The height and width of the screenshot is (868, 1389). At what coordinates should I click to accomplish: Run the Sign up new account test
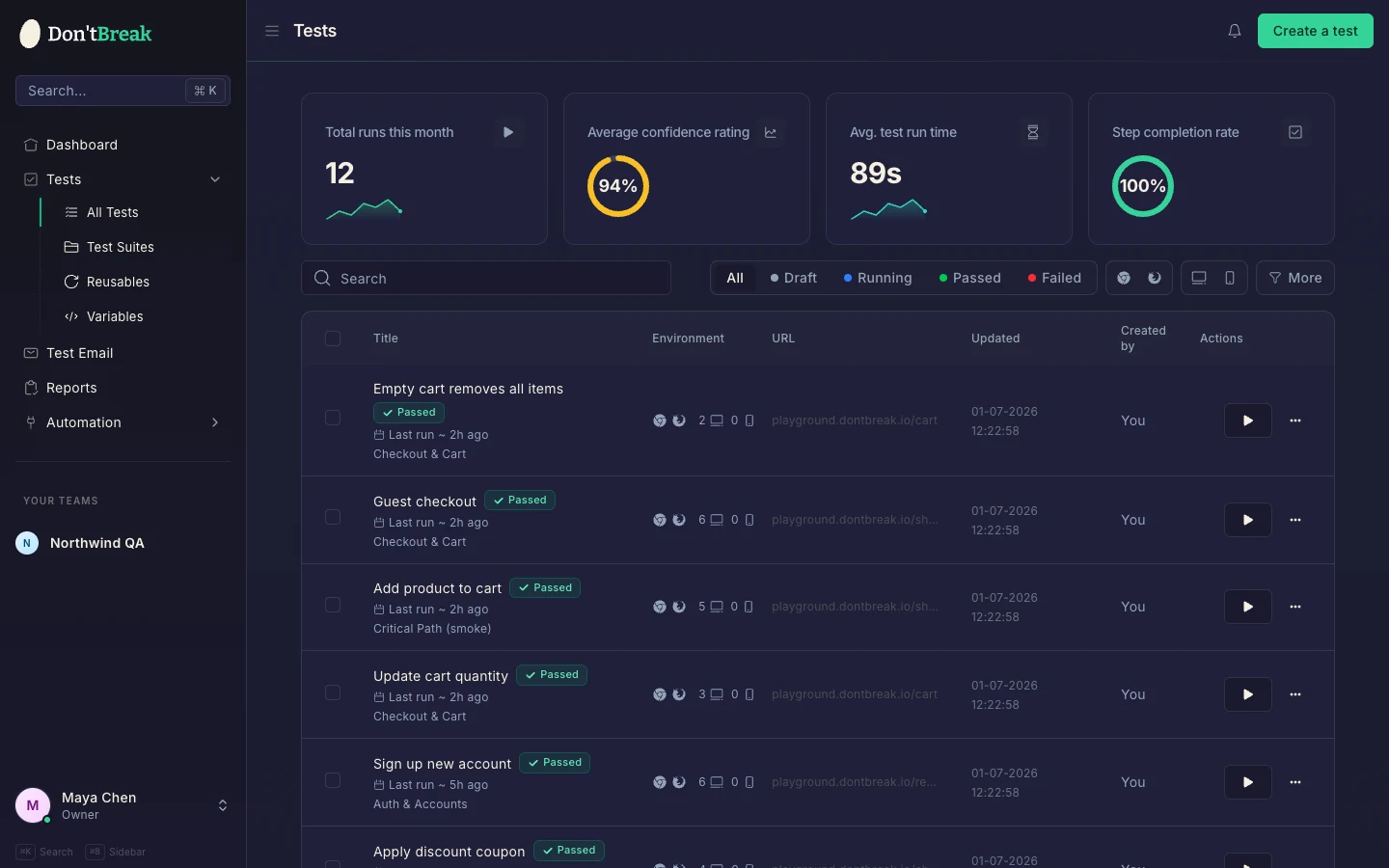tap(1248, 782)
